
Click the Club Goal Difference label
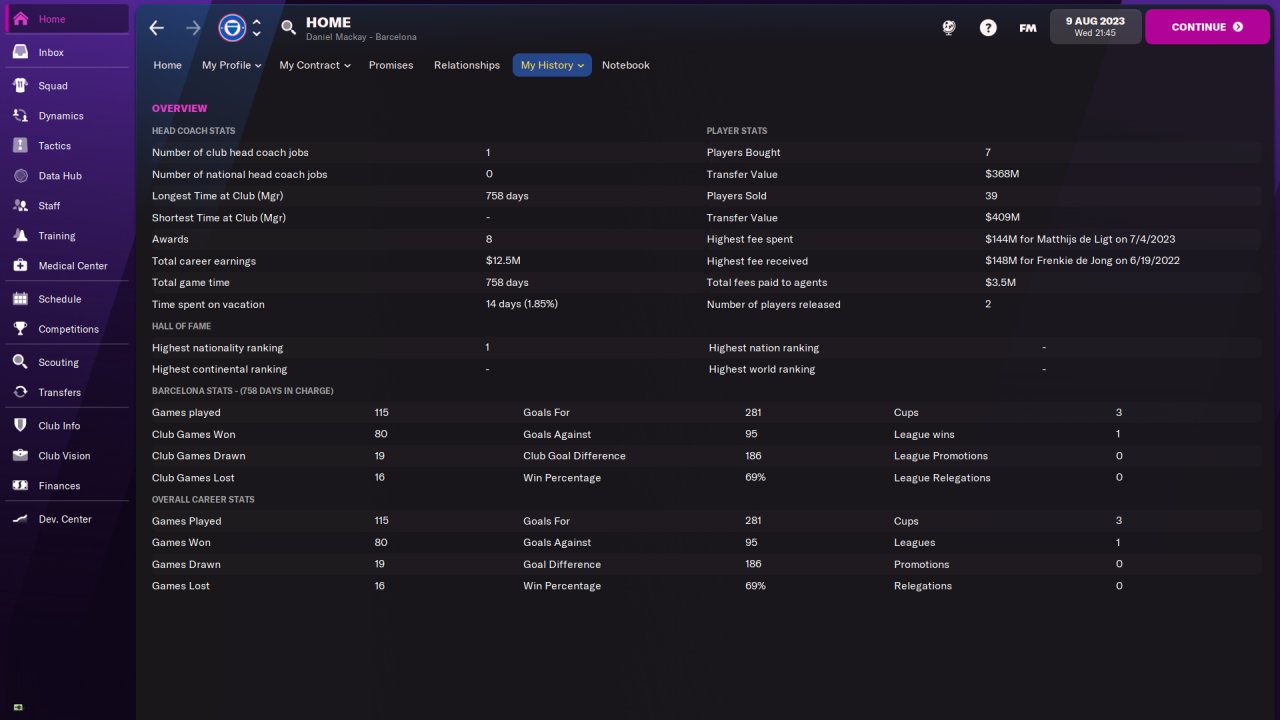point(574,456)
